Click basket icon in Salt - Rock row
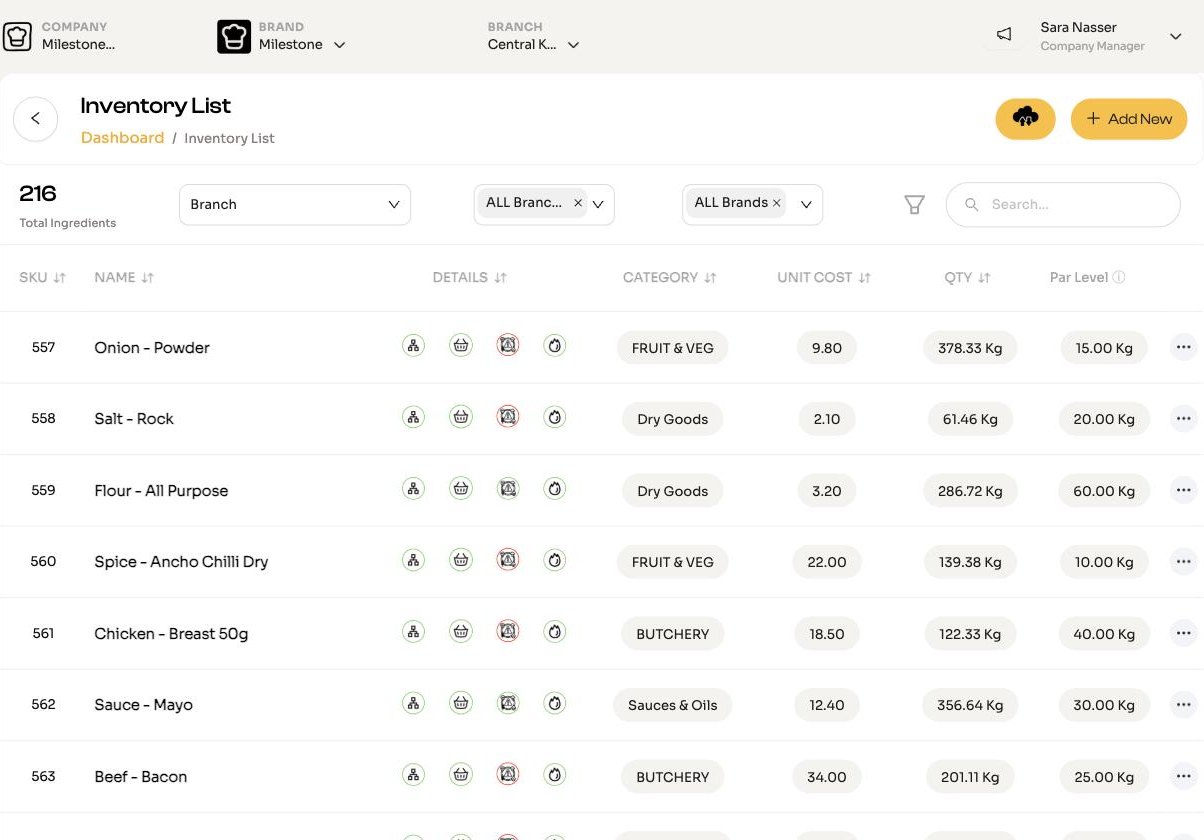This screenshot has height=840, width=1204. click(x=461, y=417)
